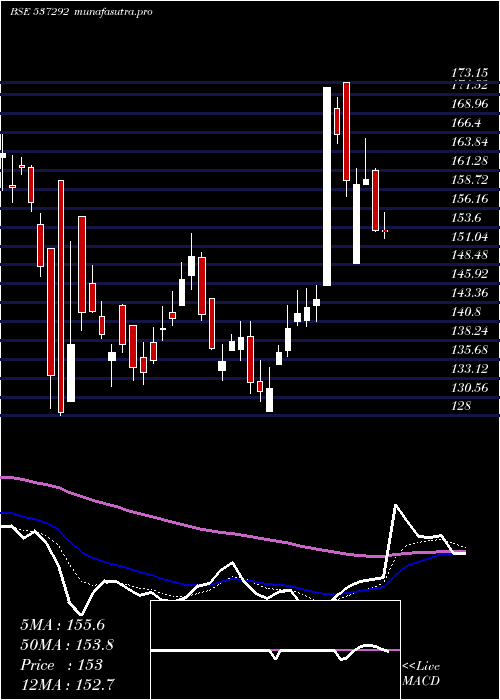Click the '50MA : 153.8' readout
The height and width of the screenshot is (700, 500).
click(67, 645)
